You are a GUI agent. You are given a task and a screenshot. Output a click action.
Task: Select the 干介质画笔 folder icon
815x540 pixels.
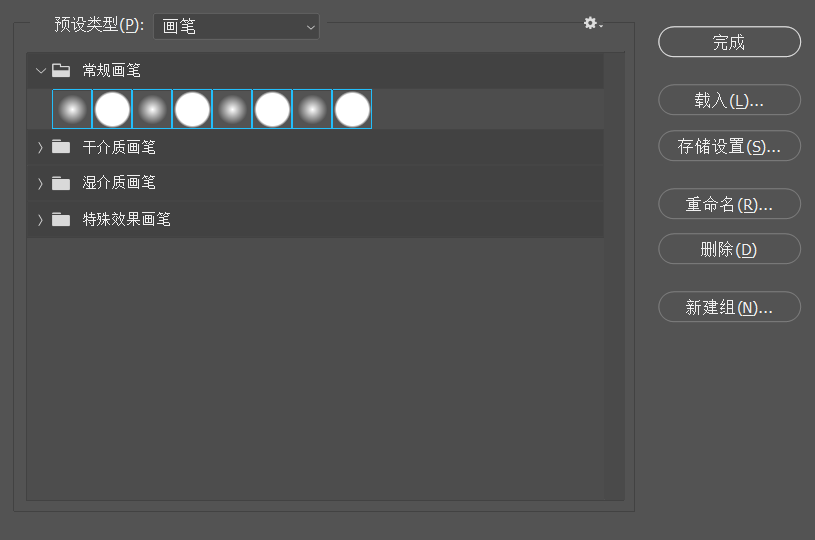[x=61, y=147]
